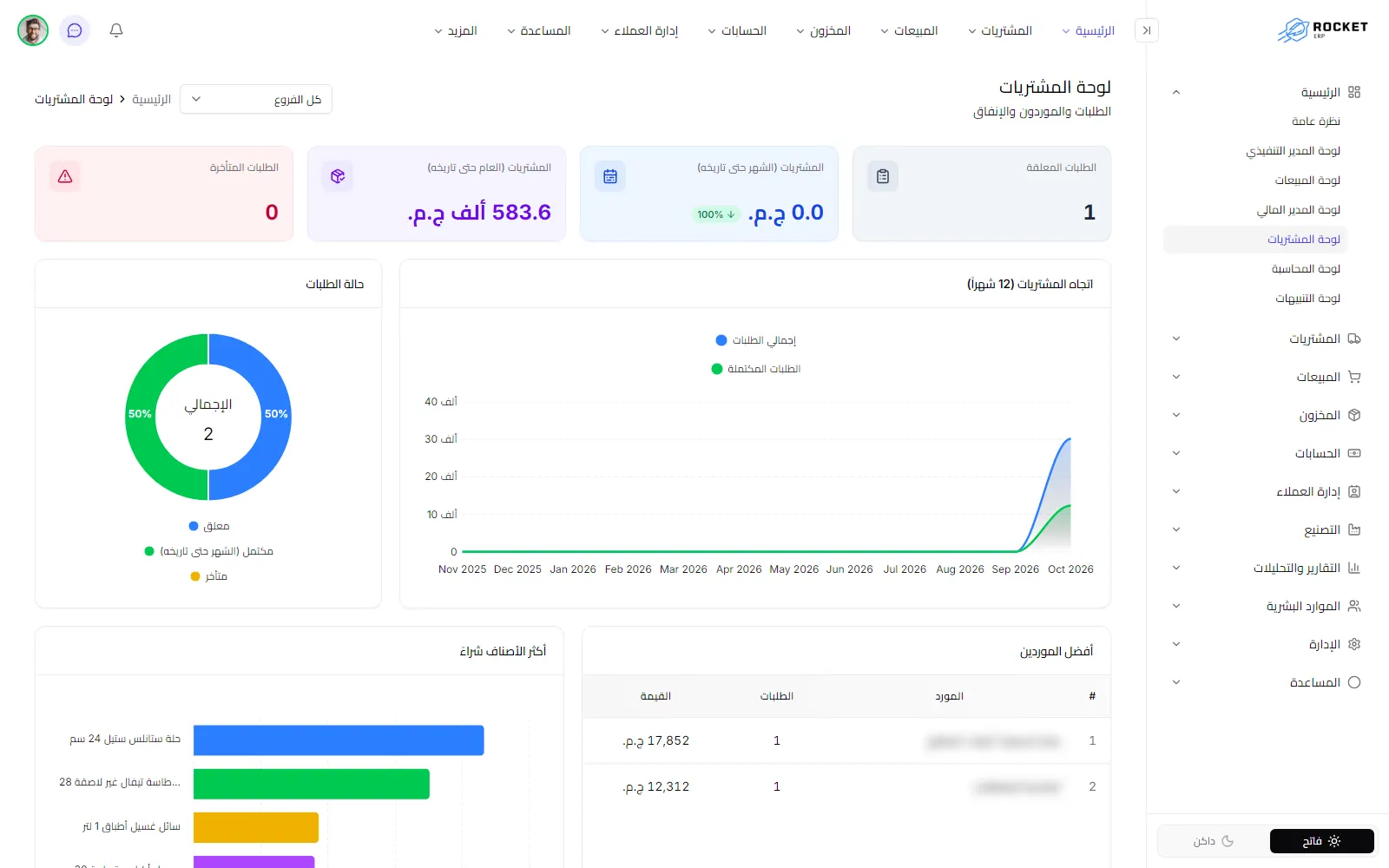Toggle مكتمل legend item in status donut
The width and height of the screenshot is (1389, 868).
[x=209, y=551]
